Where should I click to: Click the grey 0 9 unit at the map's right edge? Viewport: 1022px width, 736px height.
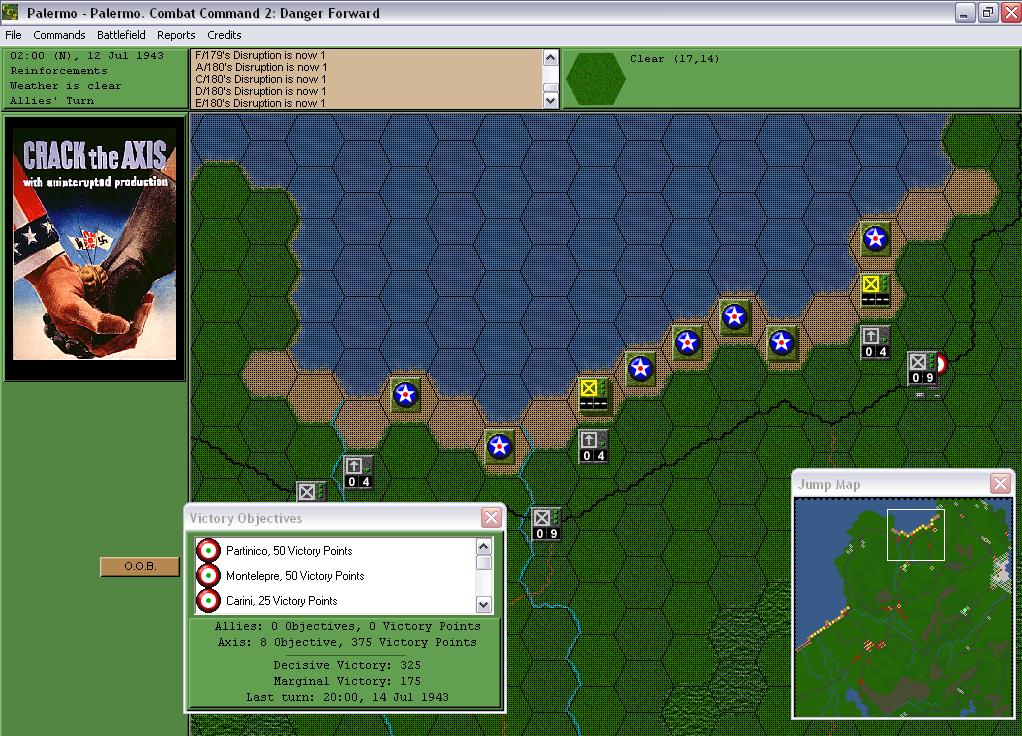pyautogui.click(x=921, y=367)
